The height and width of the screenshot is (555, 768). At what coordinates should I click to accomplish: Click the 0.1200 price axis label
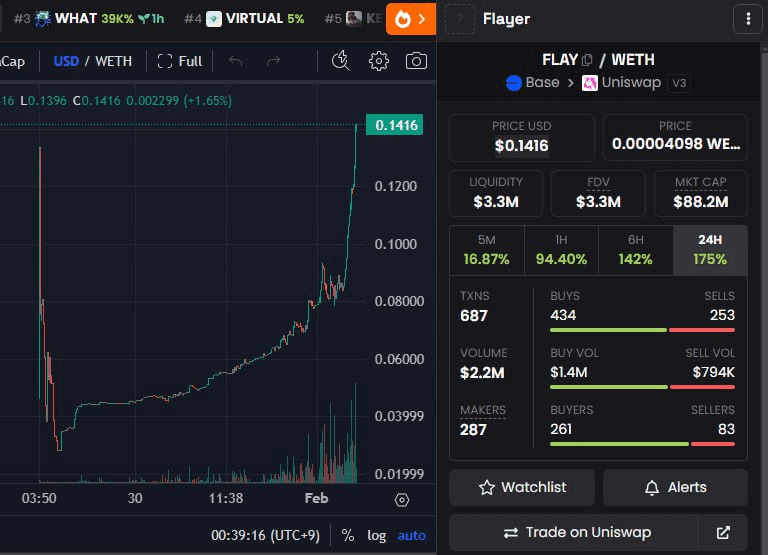tap(396, 186)
